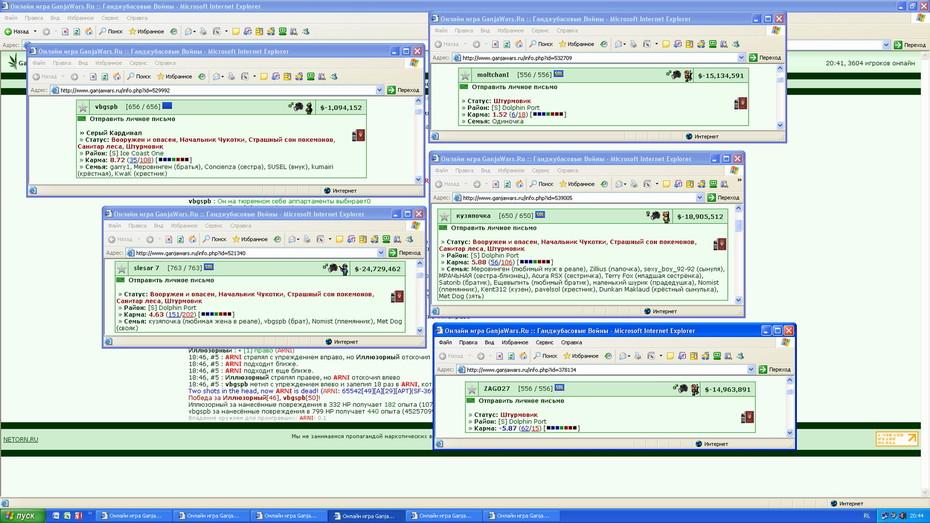Screen dimensions: 930x523
Task: Expand the address dropdown in ZAG027's window
Action: pos(751,369)
